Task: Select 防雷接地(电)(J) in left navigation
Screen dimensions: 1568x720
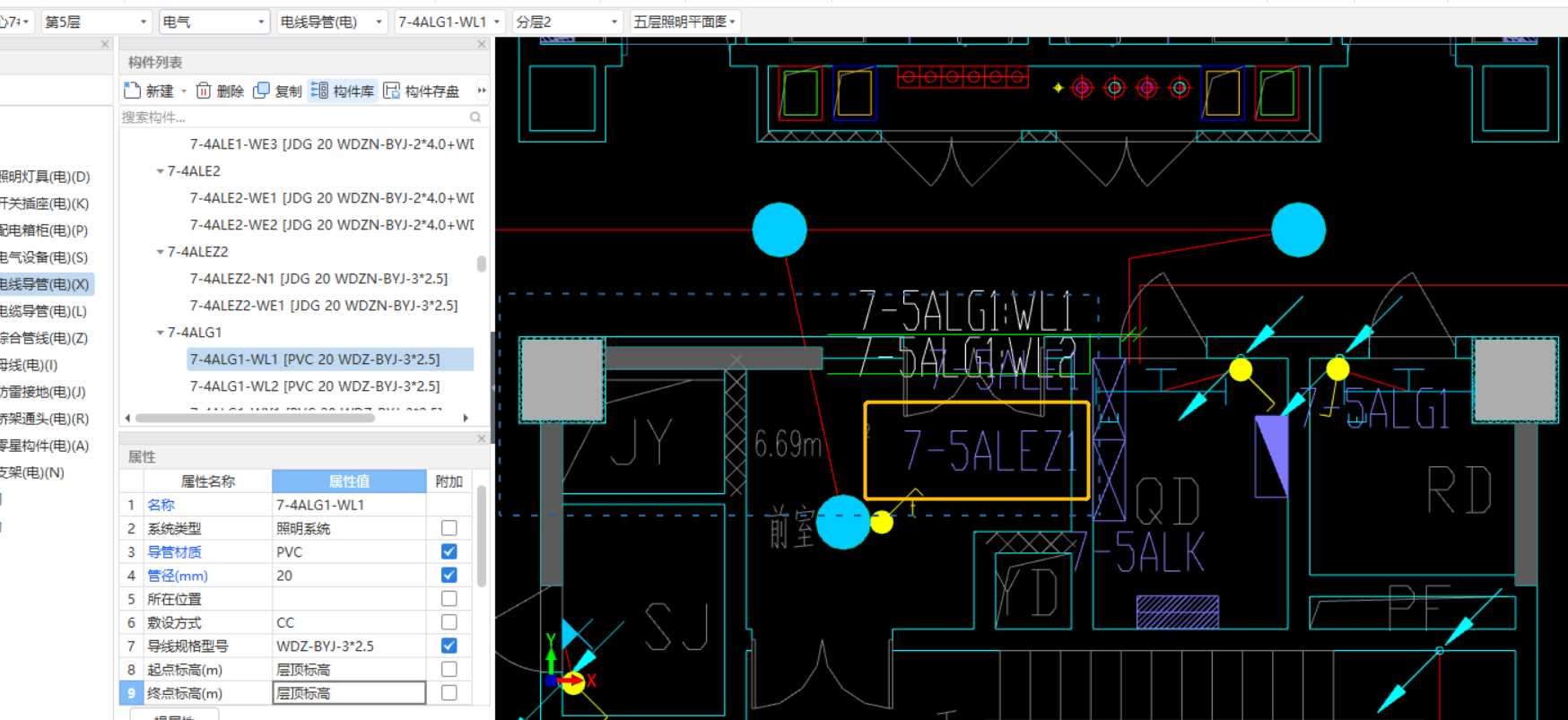Action: 43,392
